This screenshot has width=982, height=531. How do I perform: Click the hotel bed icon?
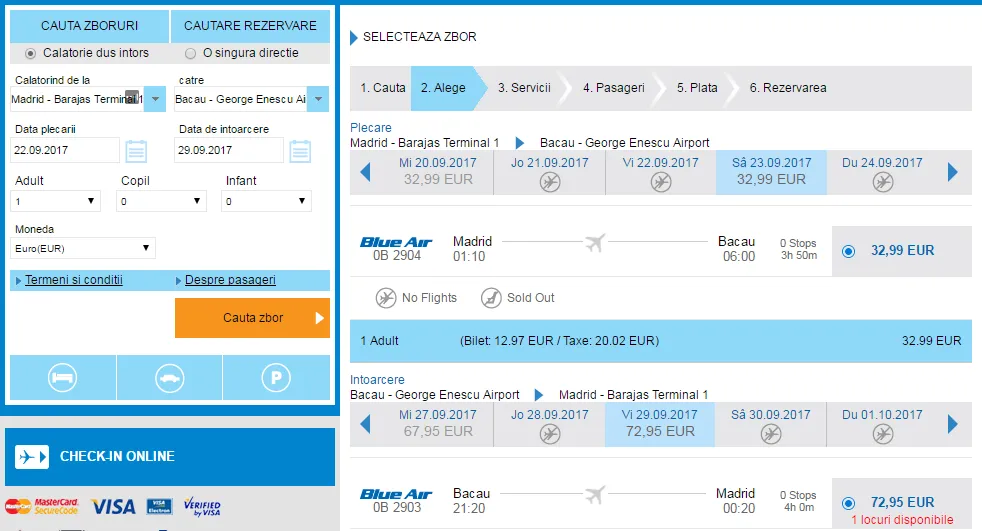pyautogui.click(x=63, y=378)
